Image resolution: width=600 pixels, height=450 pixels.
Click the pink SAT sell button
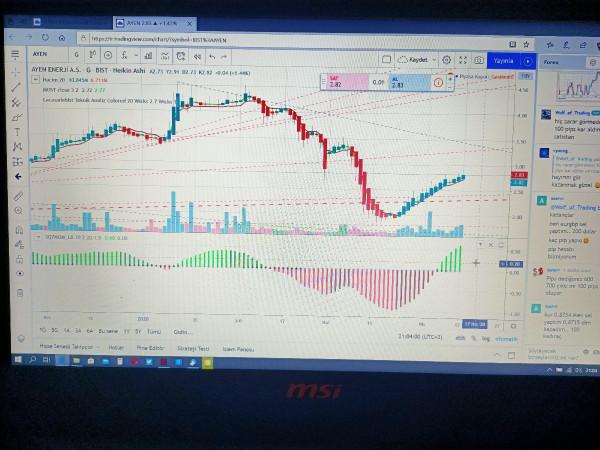click(348, 82)
